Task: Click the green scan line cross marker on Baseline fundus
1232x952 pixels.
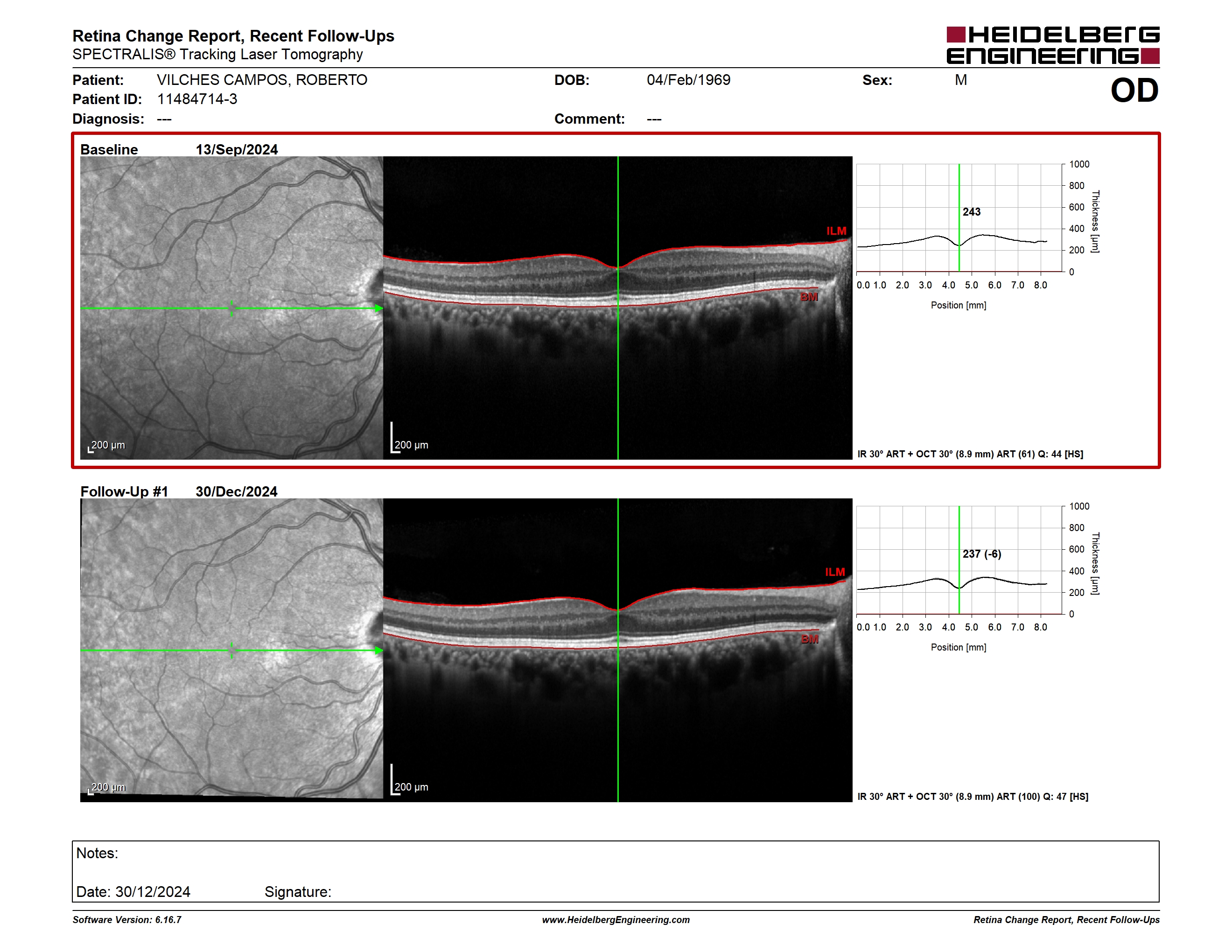Action: coord(231,308)
